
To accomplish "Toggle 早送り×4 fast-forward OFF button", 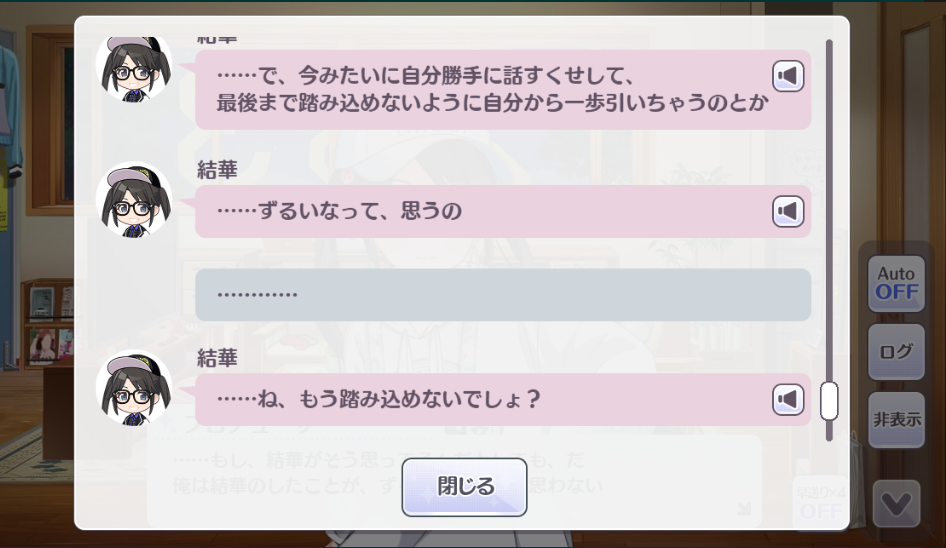I will coord(821,503).
